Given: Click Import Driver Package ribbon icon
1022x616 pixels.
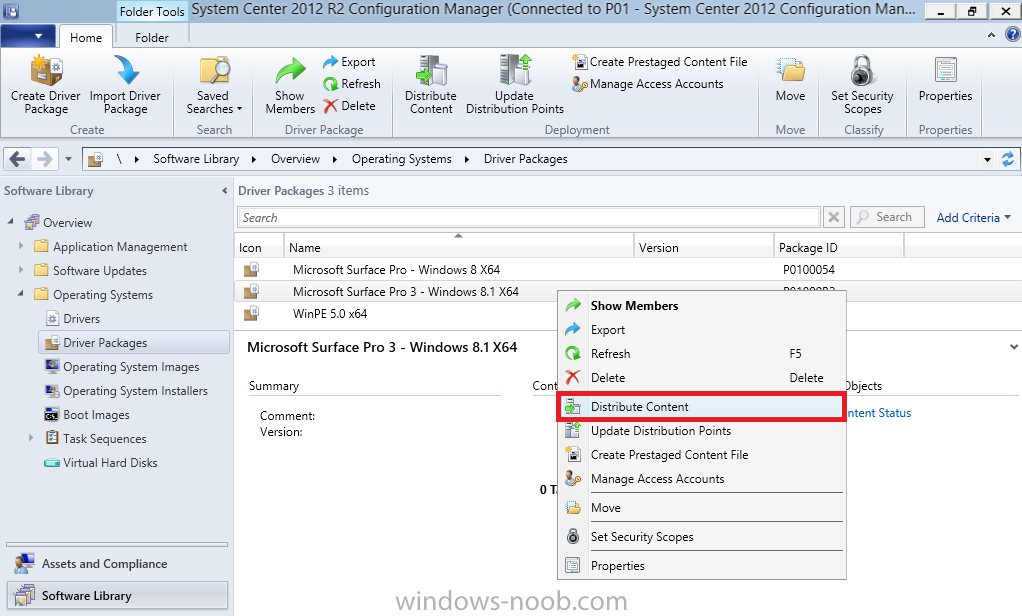Looking at the screenshot, I should tap(125, 85).
